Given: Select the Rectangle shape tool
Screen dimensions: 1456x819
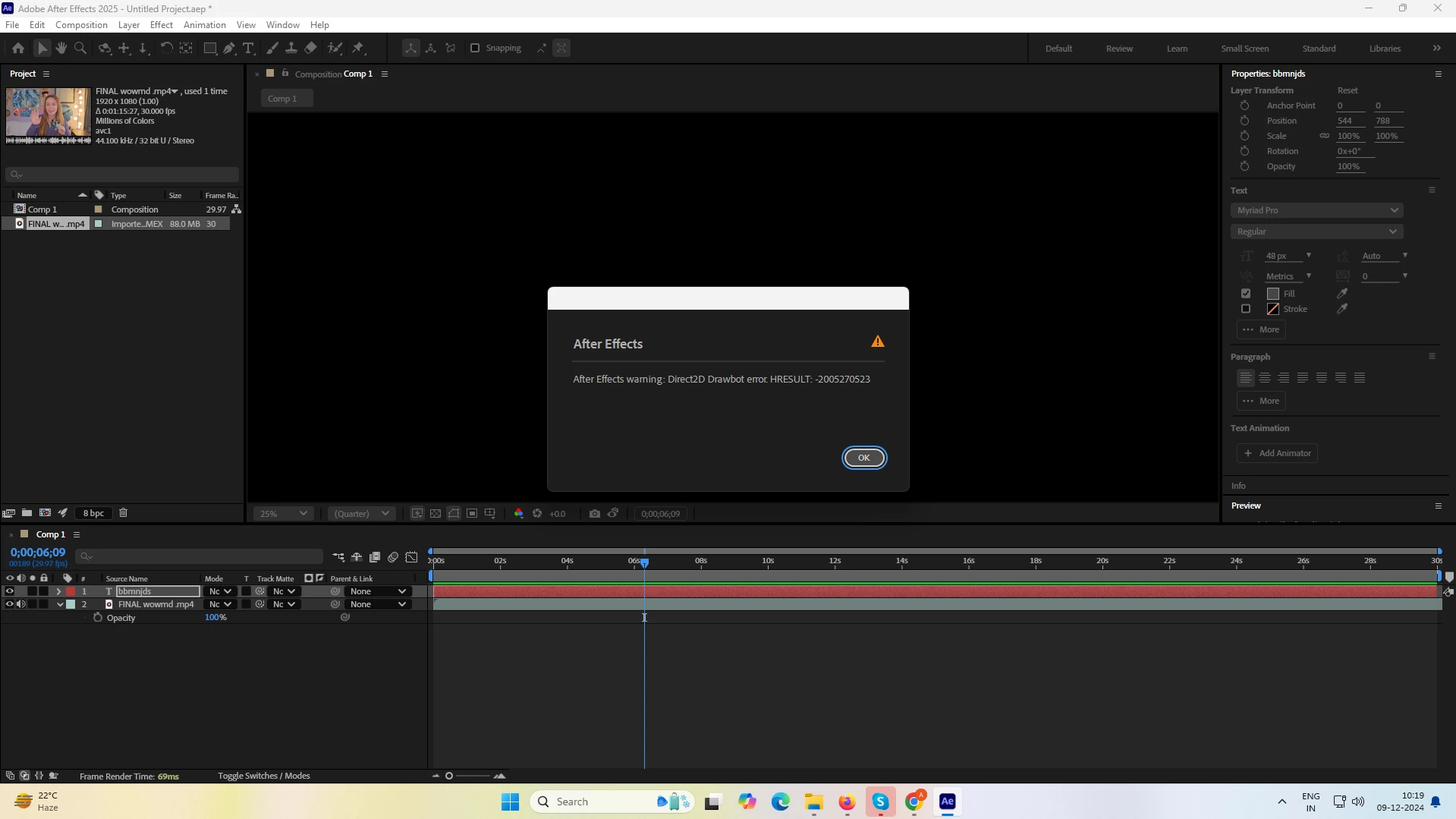Looking at the screenshot, I should [210, 48].
